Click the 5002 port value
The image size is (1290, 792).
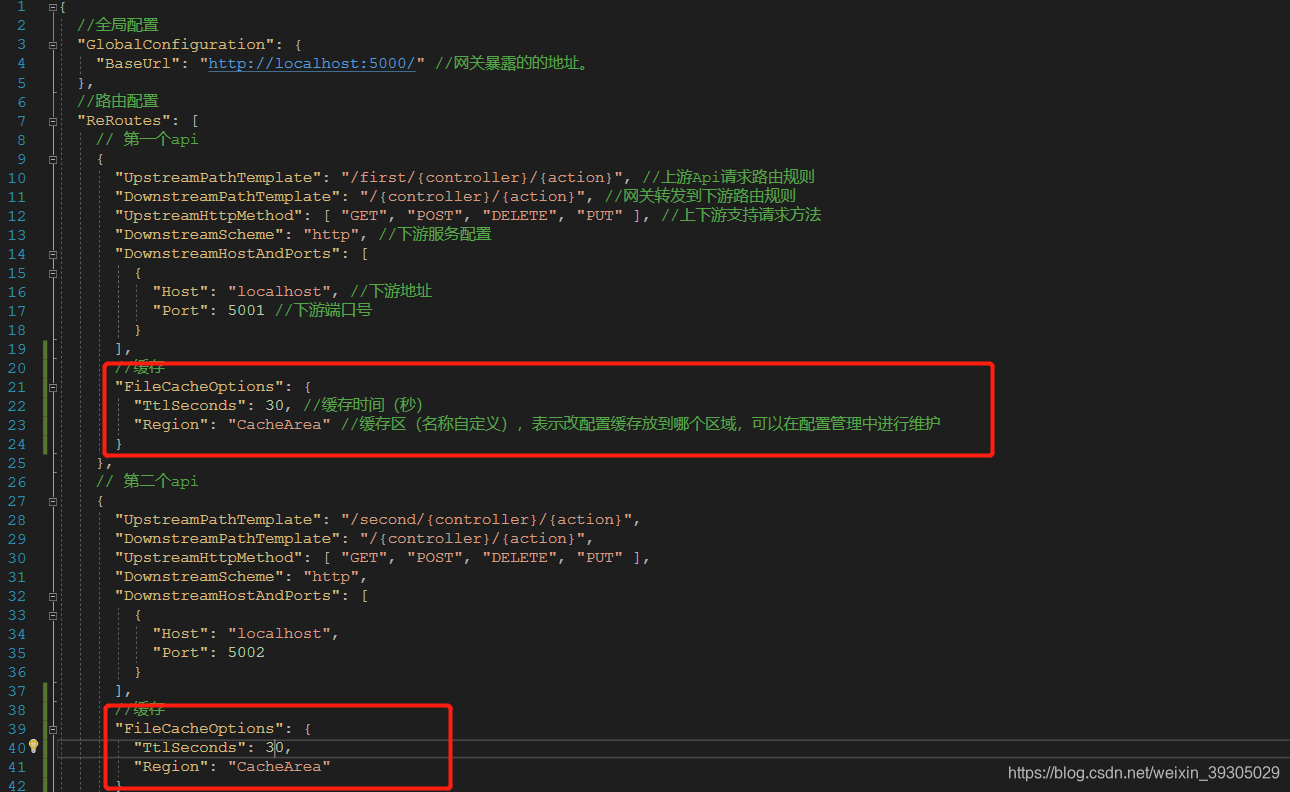[246, 652]
